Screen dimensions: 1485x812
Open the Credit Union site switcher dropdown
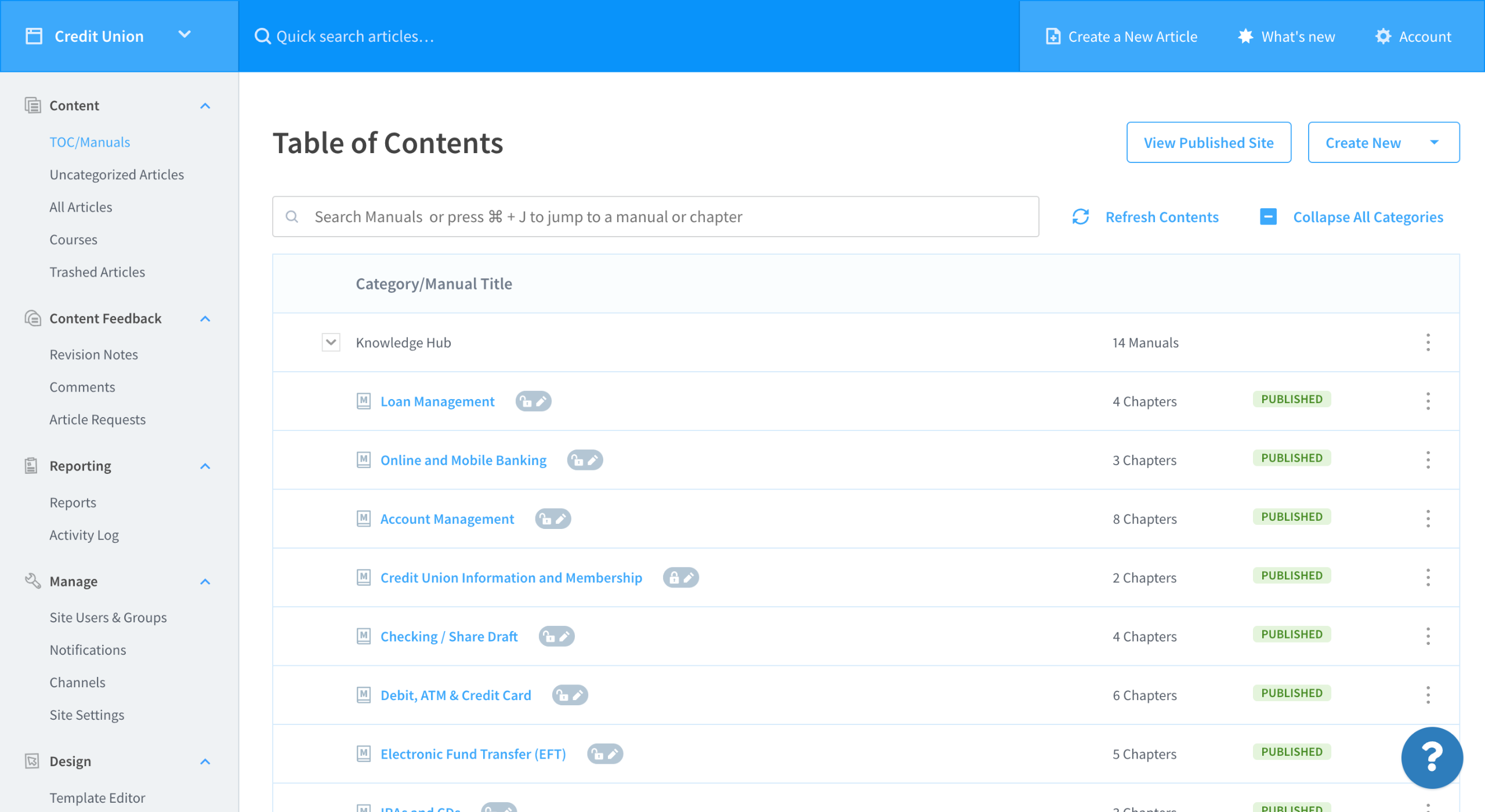(x=184, y=35)
